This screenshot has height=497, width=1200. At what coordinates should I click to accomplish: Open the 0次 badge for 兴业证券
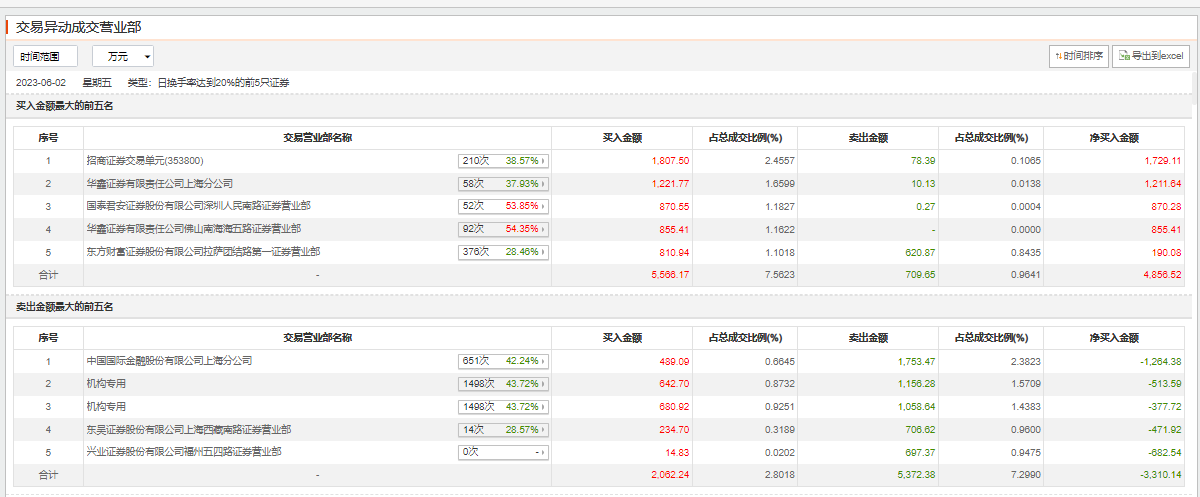tap(504, 453)
